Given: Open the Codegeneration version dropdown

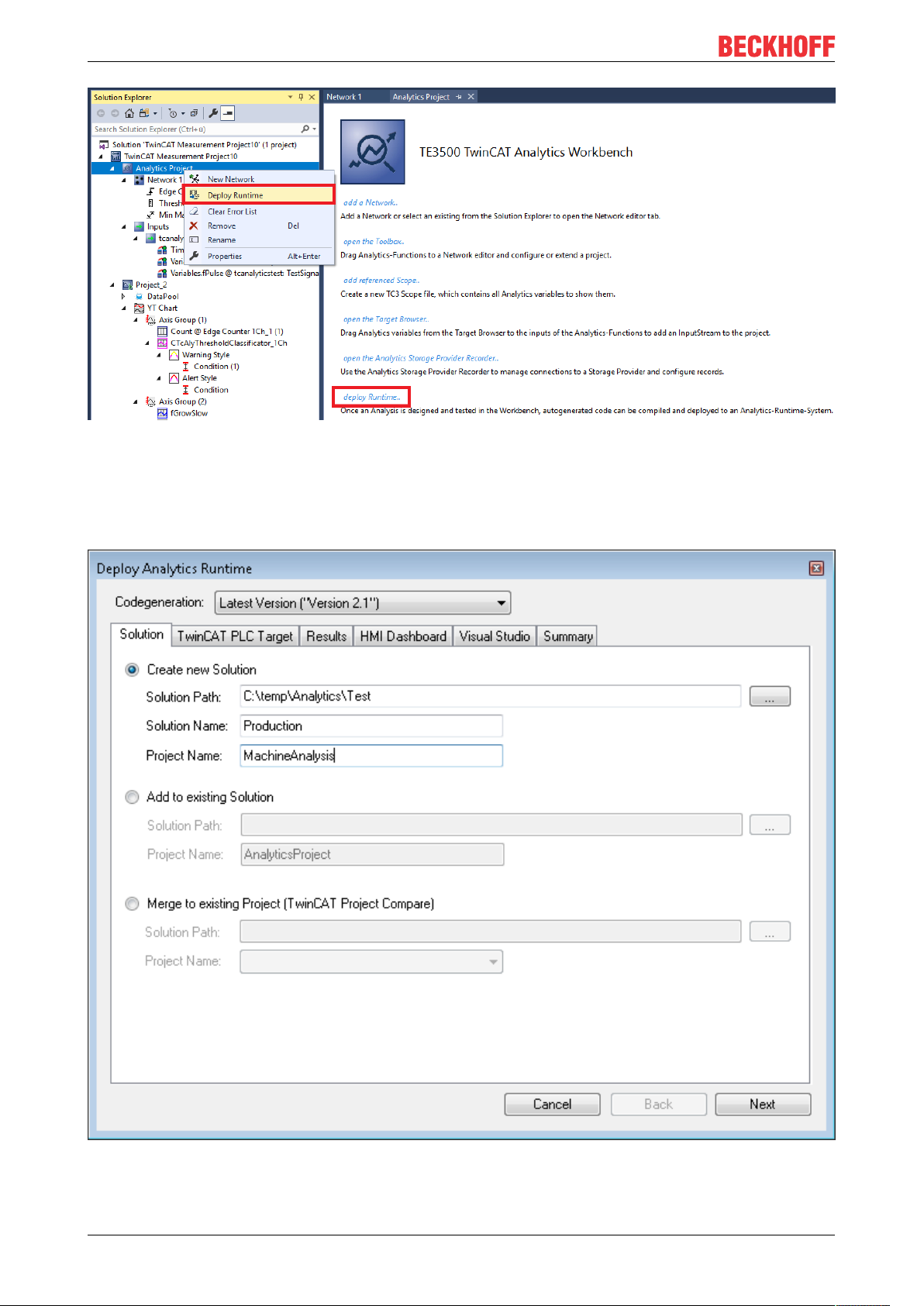Looking at the screenshot, I should (x=363, y=603).
